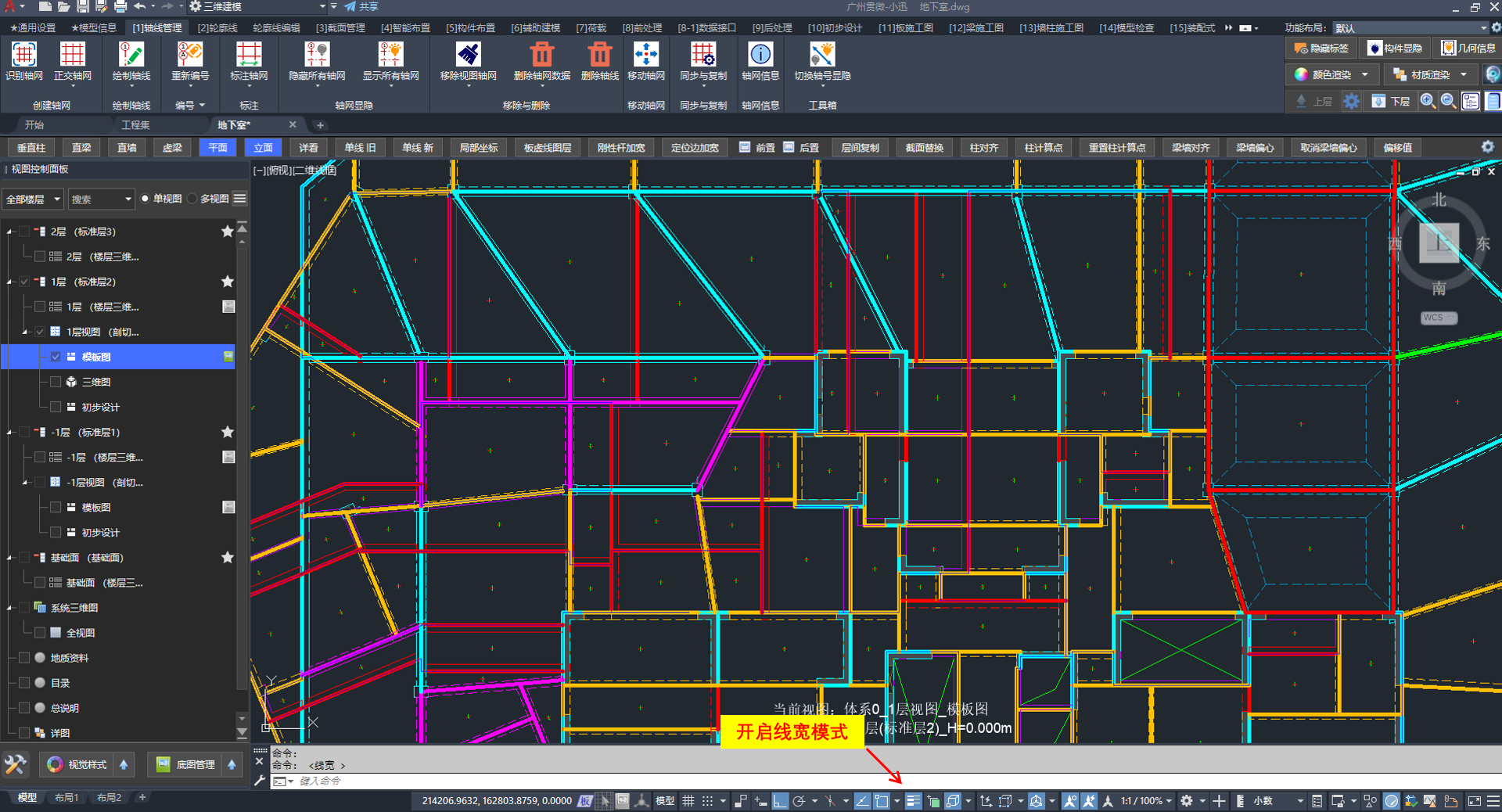Collapse the -1层 (标准层1) tree node
Image resolution: width=1502 pixels, height=812 pixels.
[10, 433]
